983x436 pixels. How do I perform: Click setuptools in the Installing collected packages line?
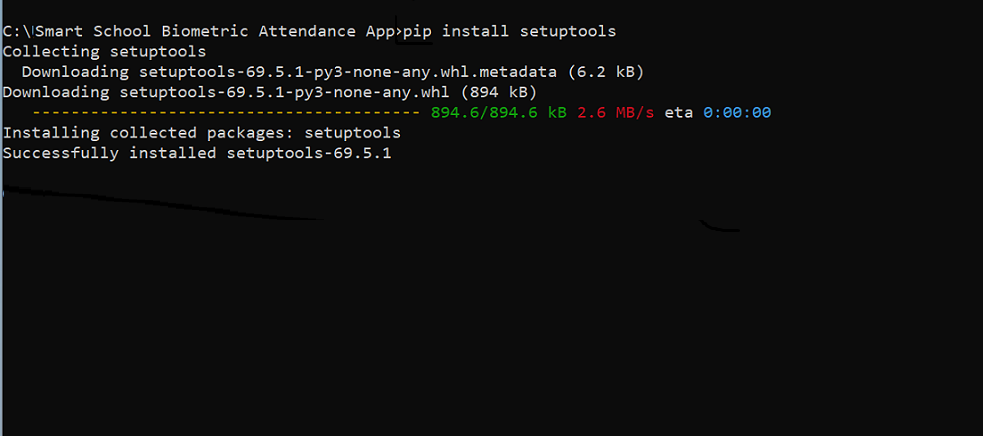coord(351,132)
